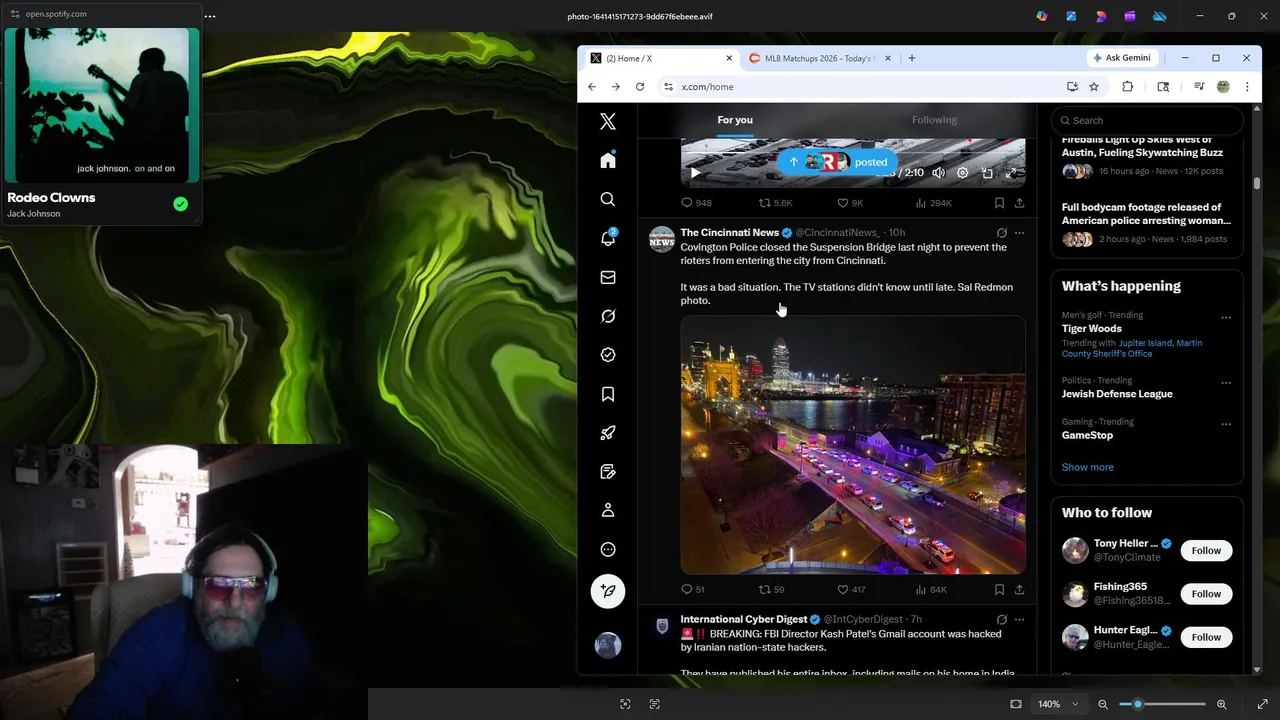Open Chrome three-dot menu
The height and width of the screenshot is (720, 1280).
click(x=1247, y=87)
